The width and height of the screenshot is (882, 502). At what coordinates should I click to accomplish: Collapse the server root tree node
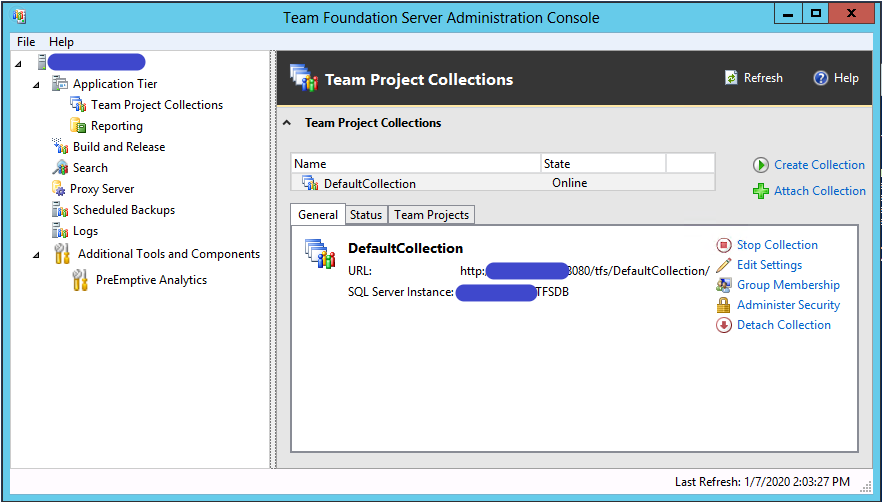18,64
